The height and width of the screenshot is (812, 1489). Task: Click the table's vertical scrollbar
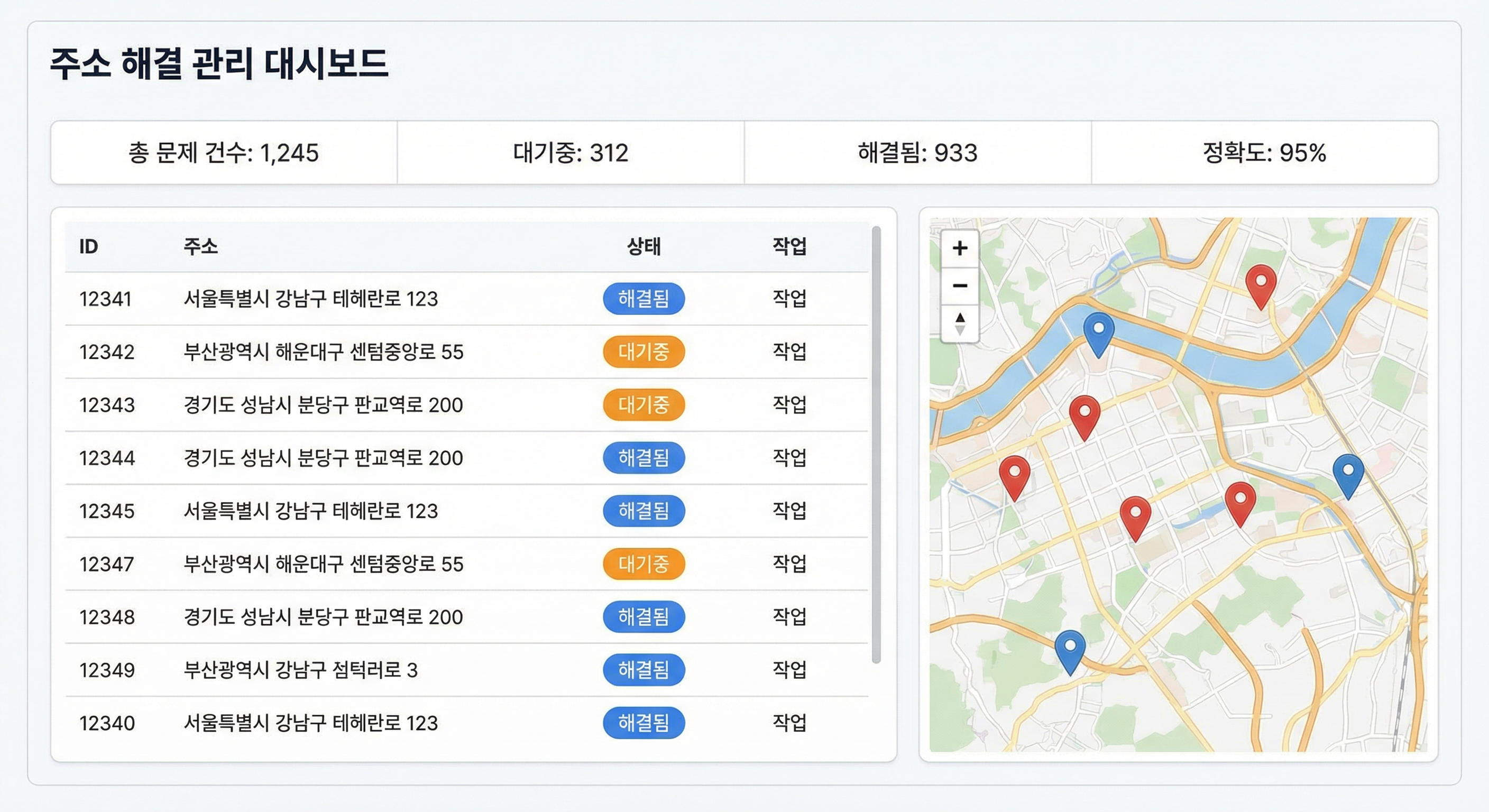coord(876,445)
